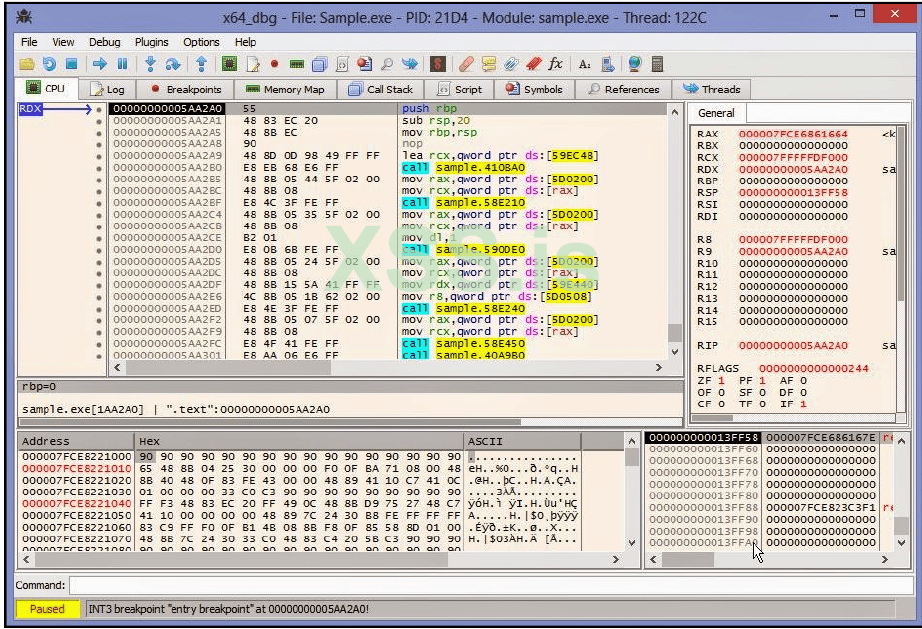The image size is (922, 629).
Task: Click the Run arrow icon
Action: pyautogui.click(x=100, y=64)
